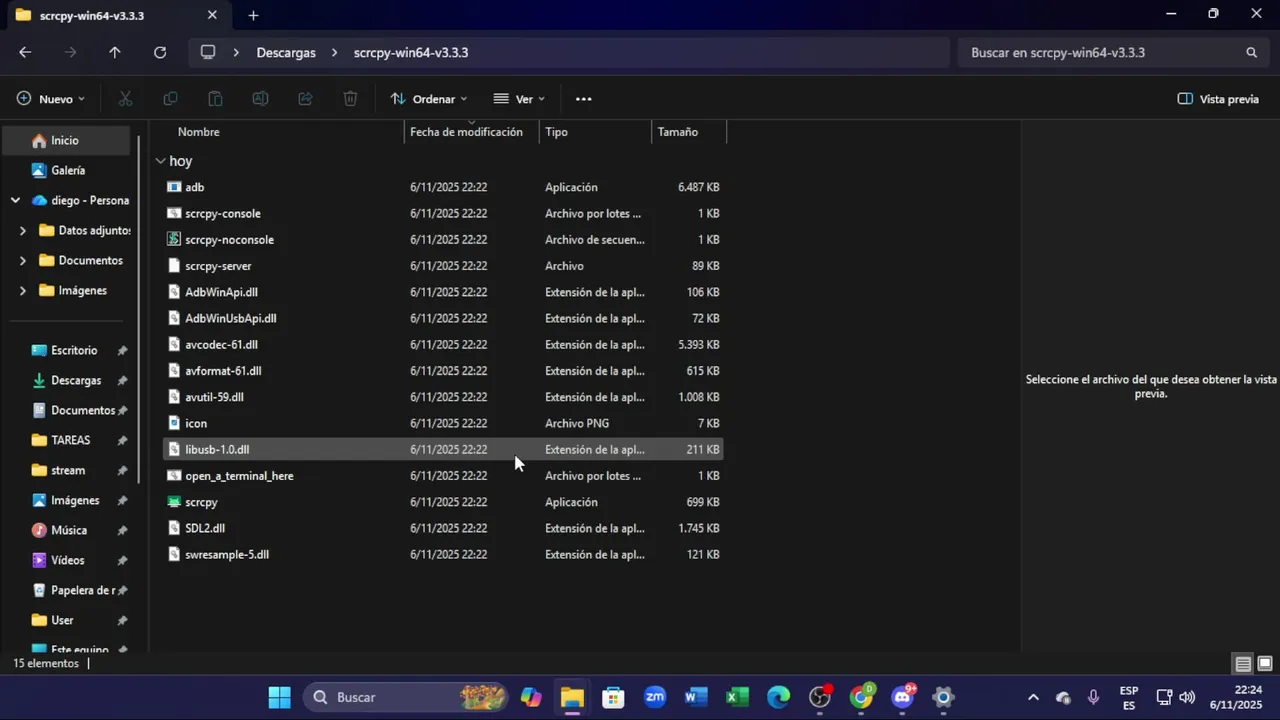Open Excel from taskbar
1280x720 pixels.
pos(737,697)
